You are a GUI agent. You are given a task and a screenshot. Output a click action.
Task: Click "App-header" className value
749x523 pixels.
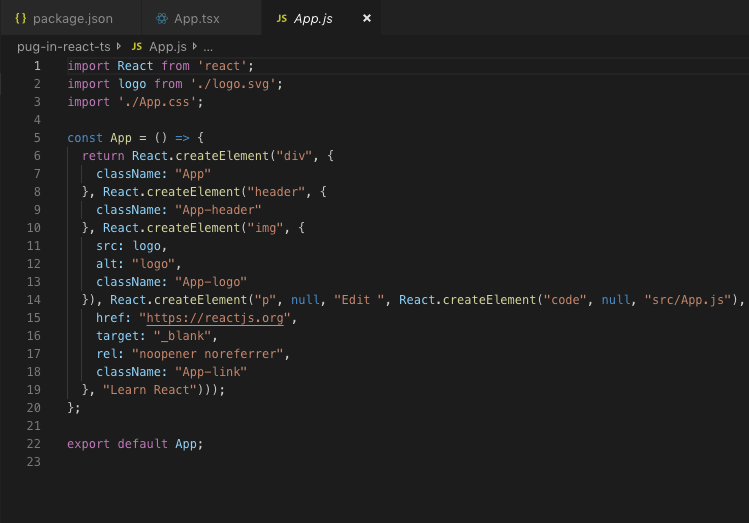[218, 210]
